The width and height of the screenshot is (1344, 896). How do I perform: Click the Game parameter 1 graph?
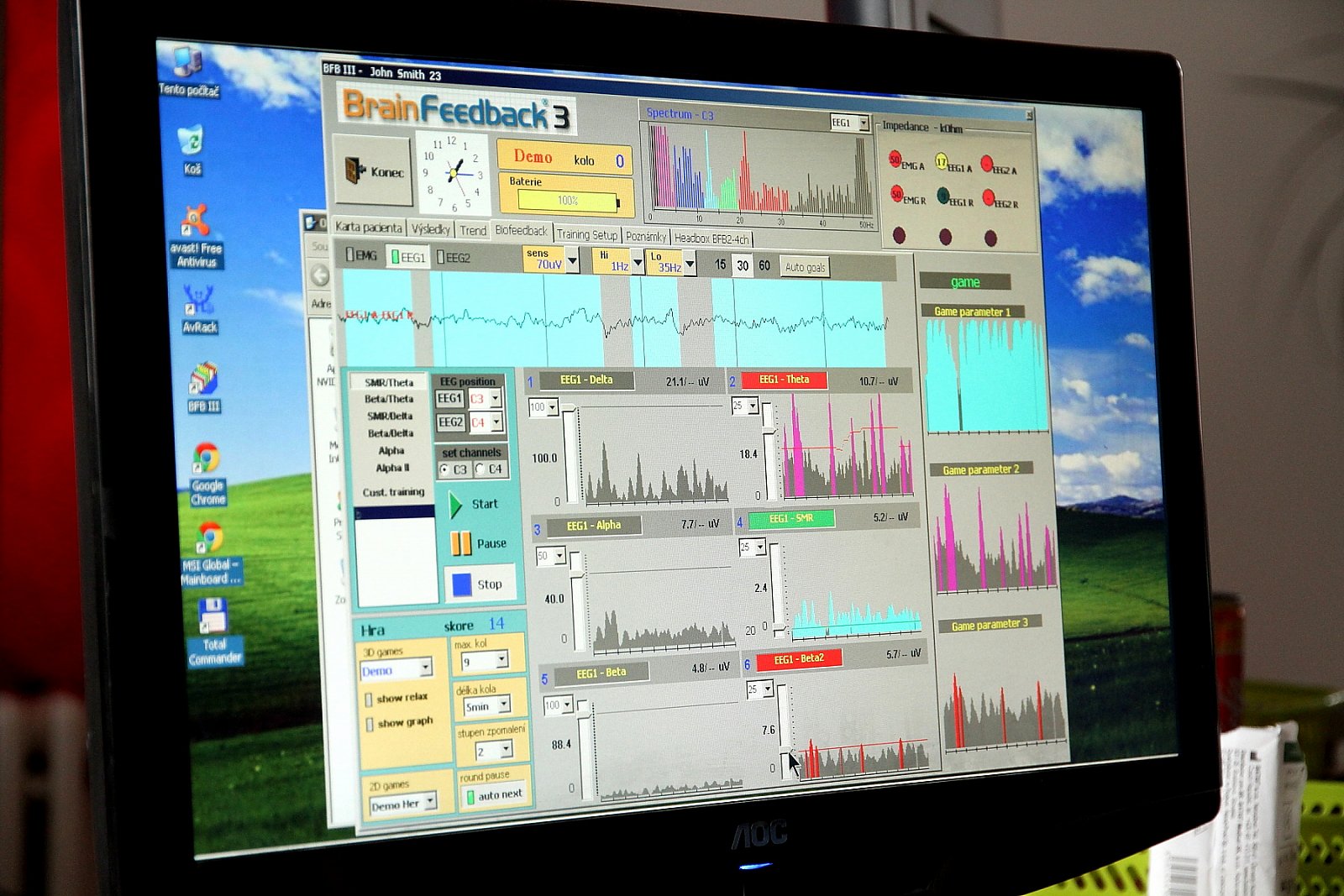point(986,376)
